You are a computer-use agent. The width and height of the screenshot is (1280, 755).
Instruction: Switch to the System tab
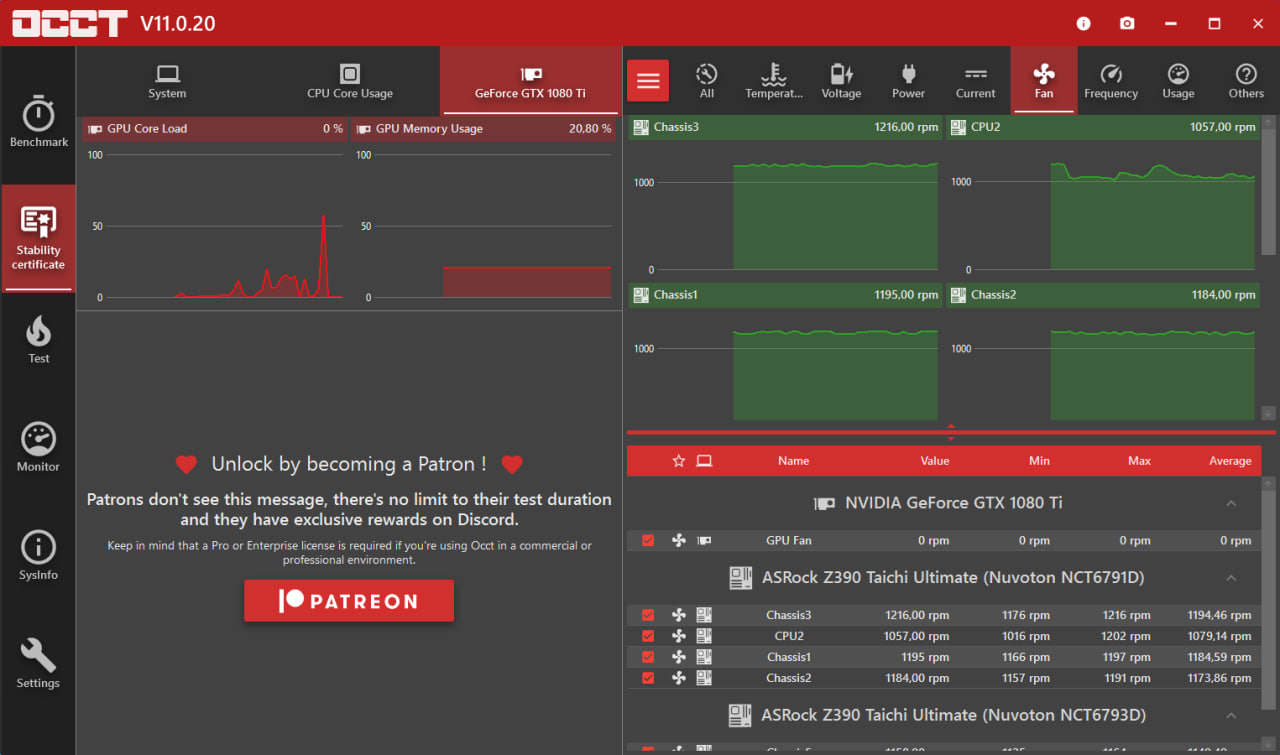coord(167,81)
